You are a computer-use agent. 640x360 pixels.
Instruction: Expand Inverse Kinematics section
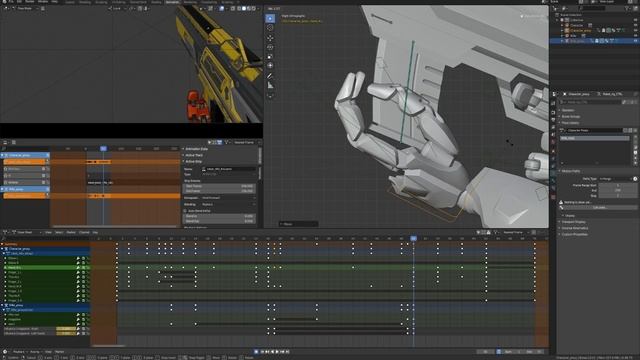click(575, 228)
